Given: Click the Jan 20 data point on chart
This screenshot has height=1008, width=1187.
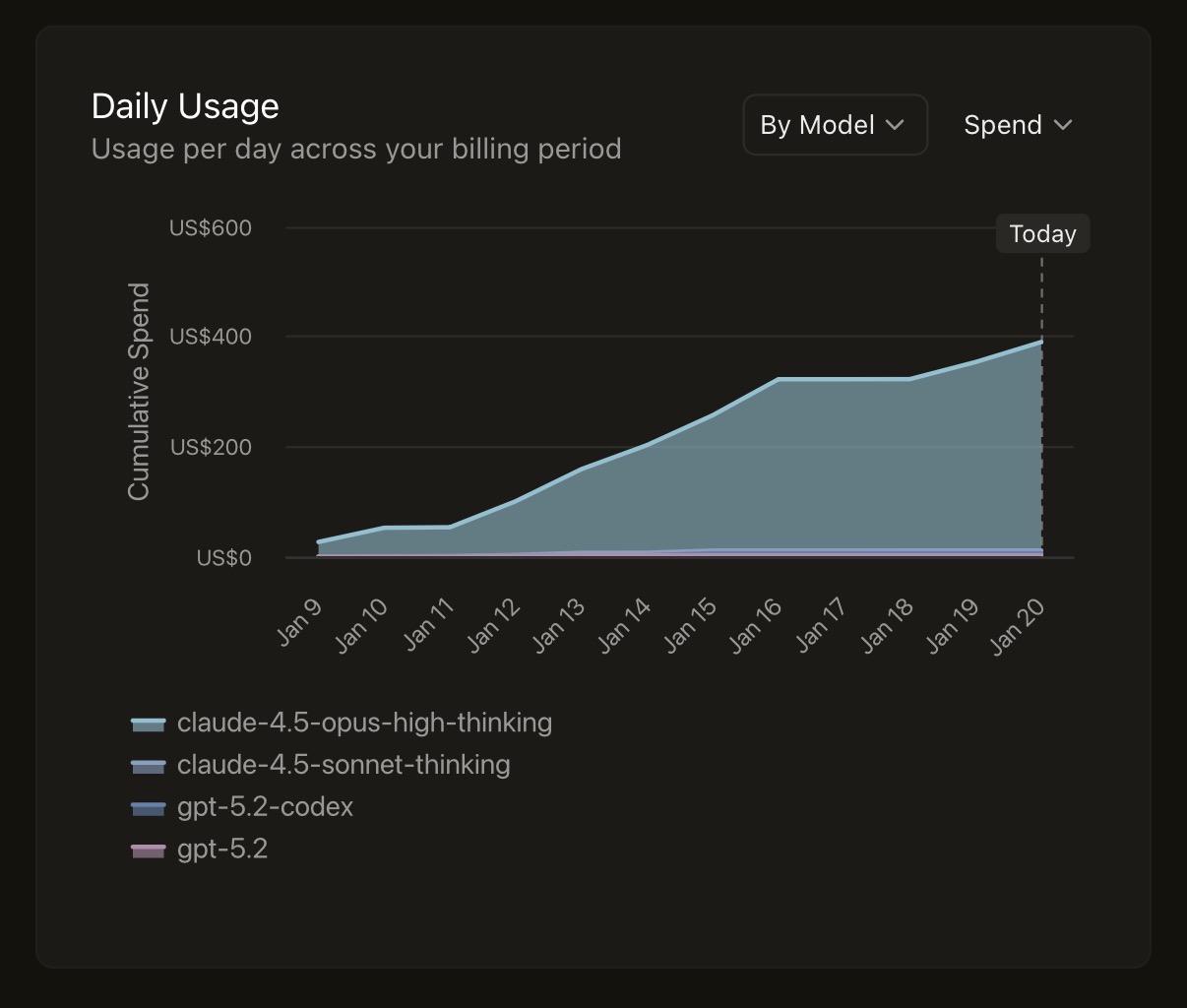Looking at the screenshot, I should tap(1041, 342).
